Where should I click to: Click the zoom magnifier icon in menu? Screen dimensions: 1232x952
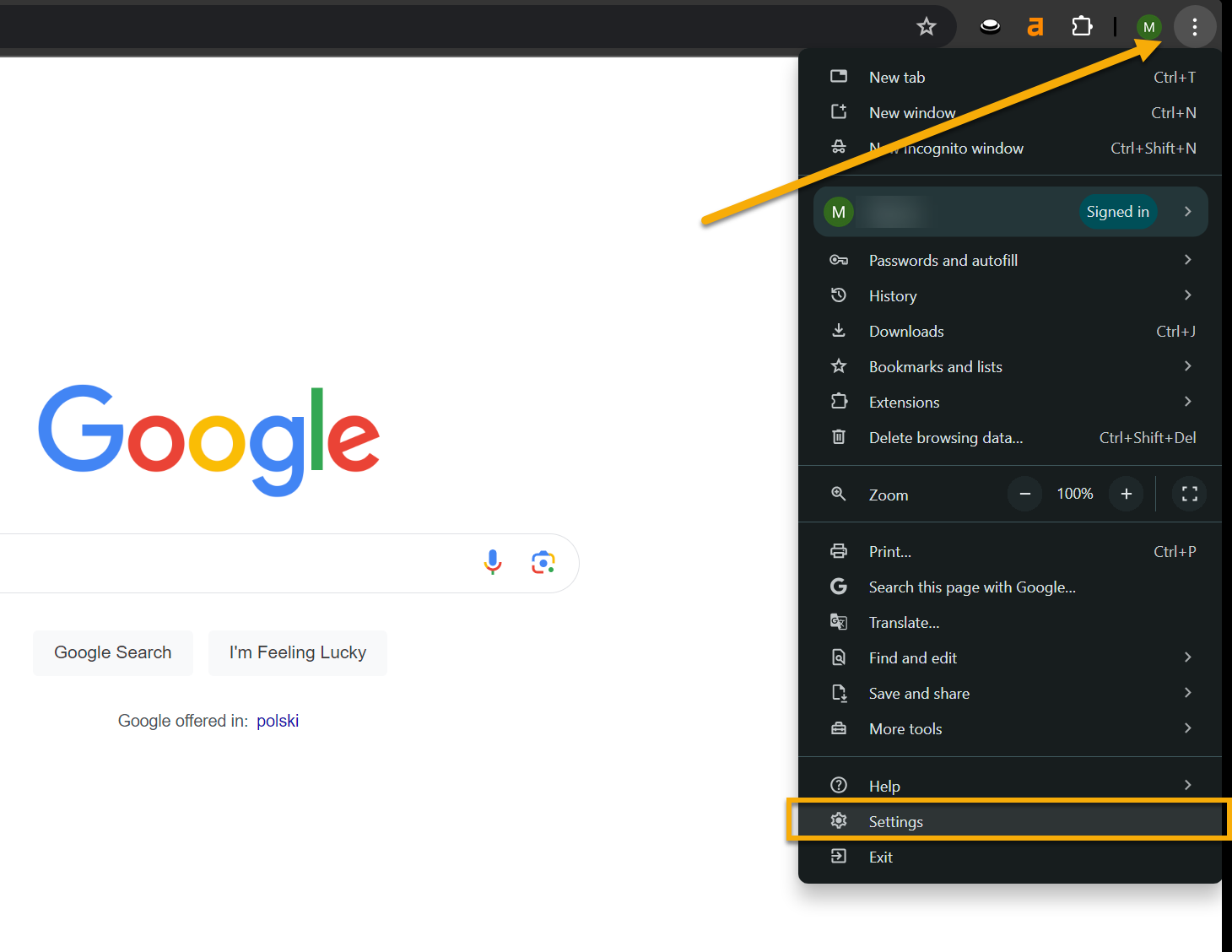839,494
